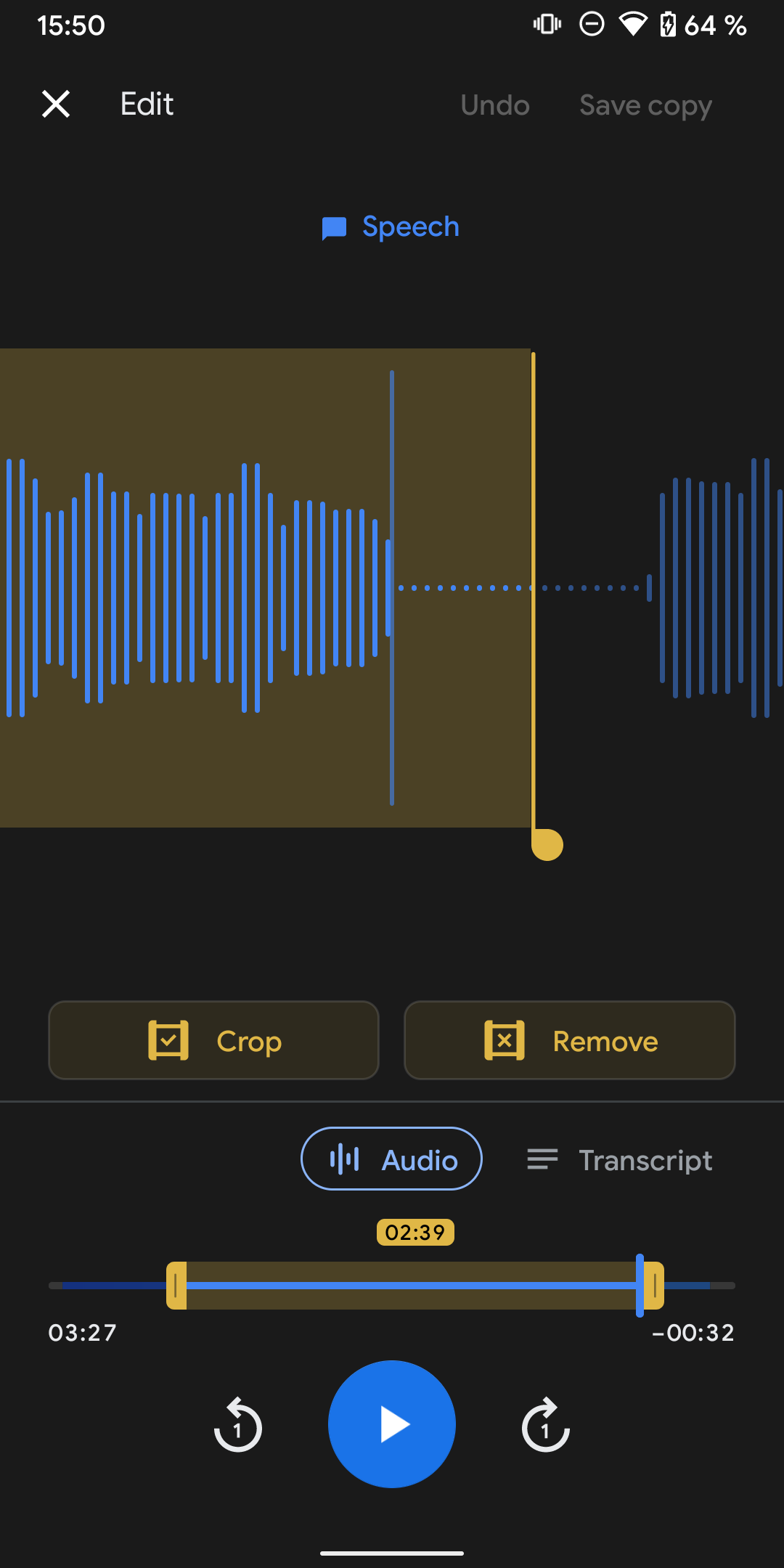This screenshot has width=784, height=1568.
Task: Remove the selected audio section
Action: click(x=569, y=1040)
